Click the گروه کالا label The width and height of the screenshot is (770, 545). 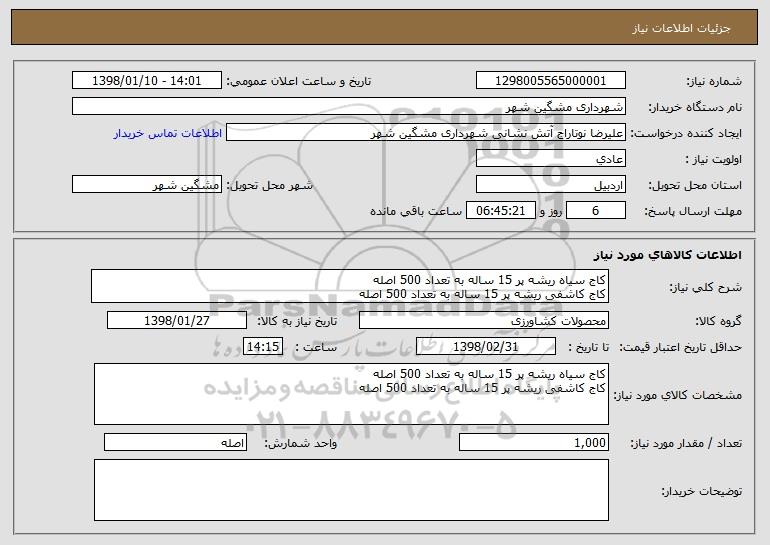click(718, 321)
